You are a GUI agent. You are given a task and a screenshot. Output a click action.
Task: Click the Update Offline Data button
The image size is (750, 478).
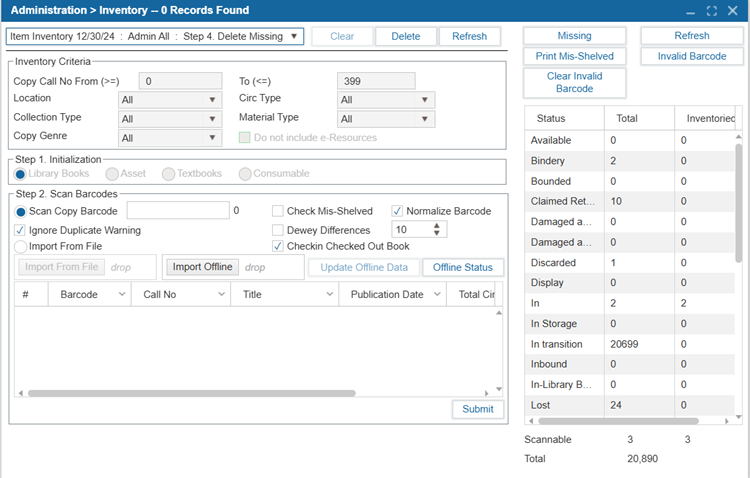[364, 267]
